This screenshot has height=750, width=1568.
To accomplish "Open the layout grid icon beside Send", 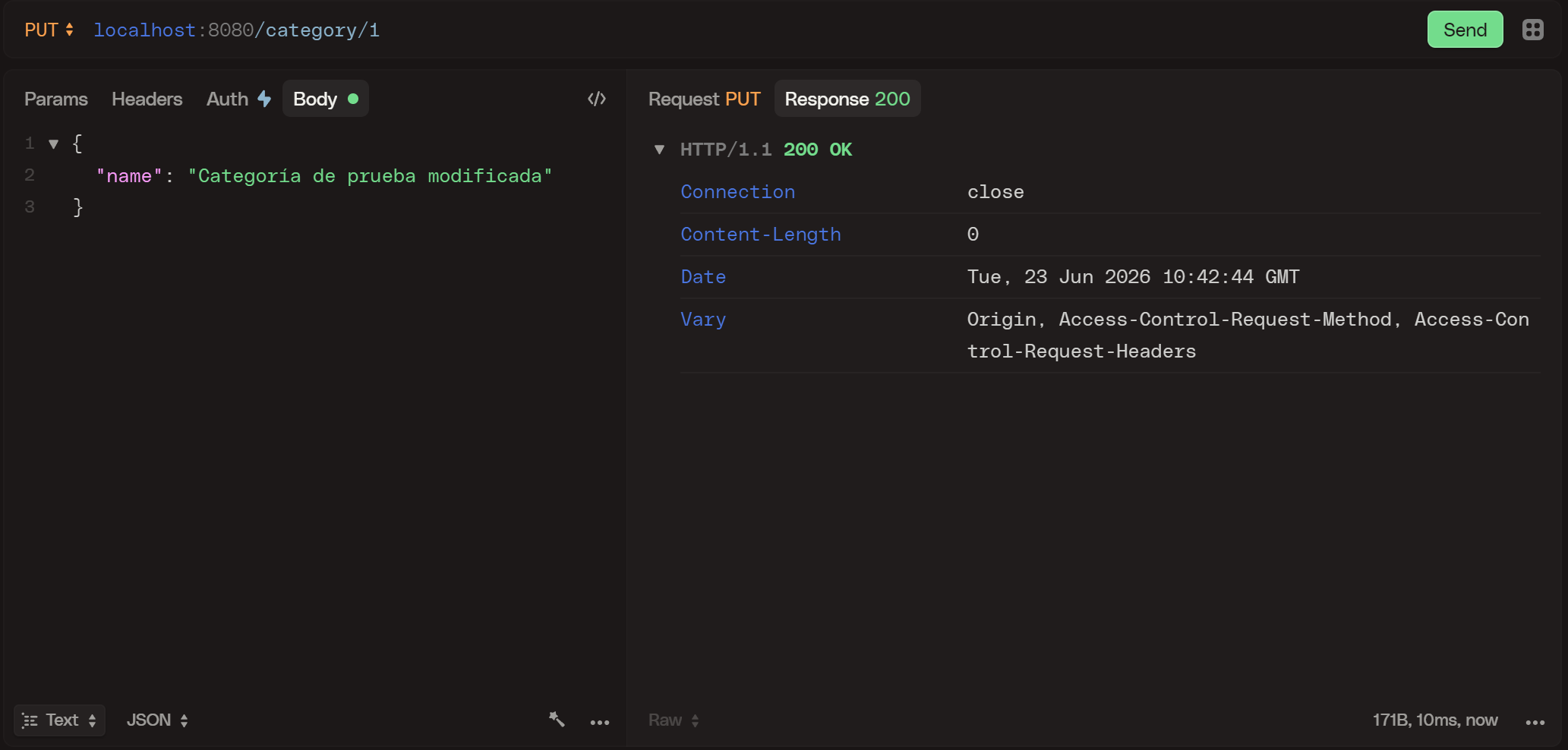I will point(1532,30).
